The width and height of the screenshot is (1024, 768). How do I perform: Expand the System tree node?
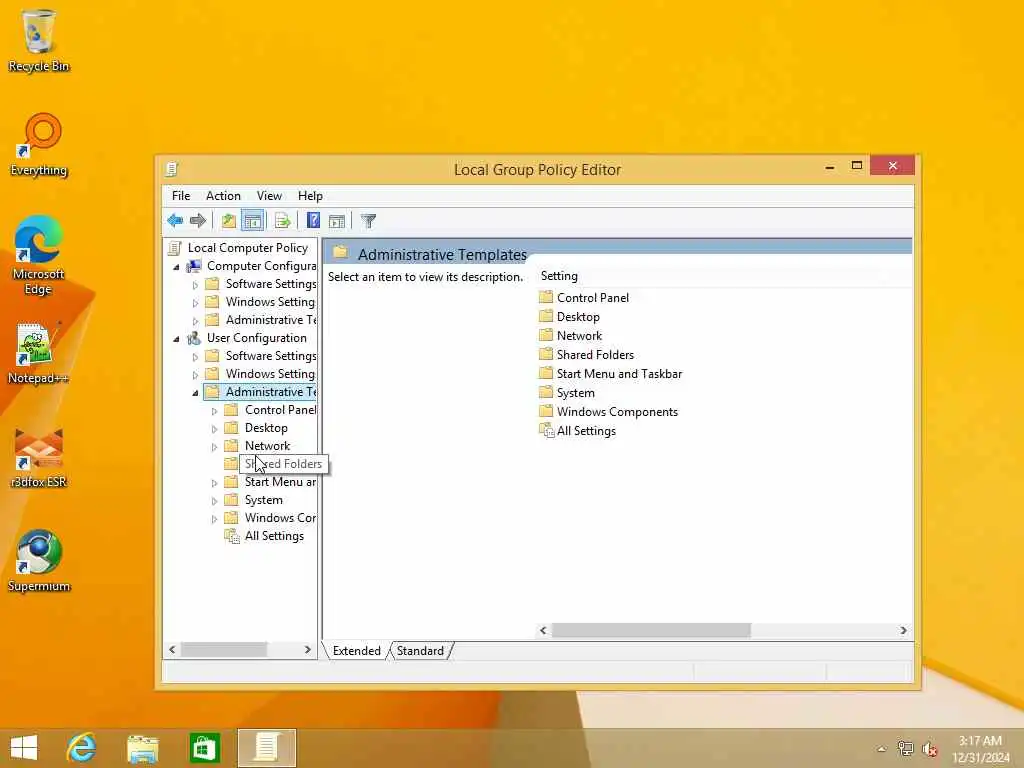click(x=214, y=501)
